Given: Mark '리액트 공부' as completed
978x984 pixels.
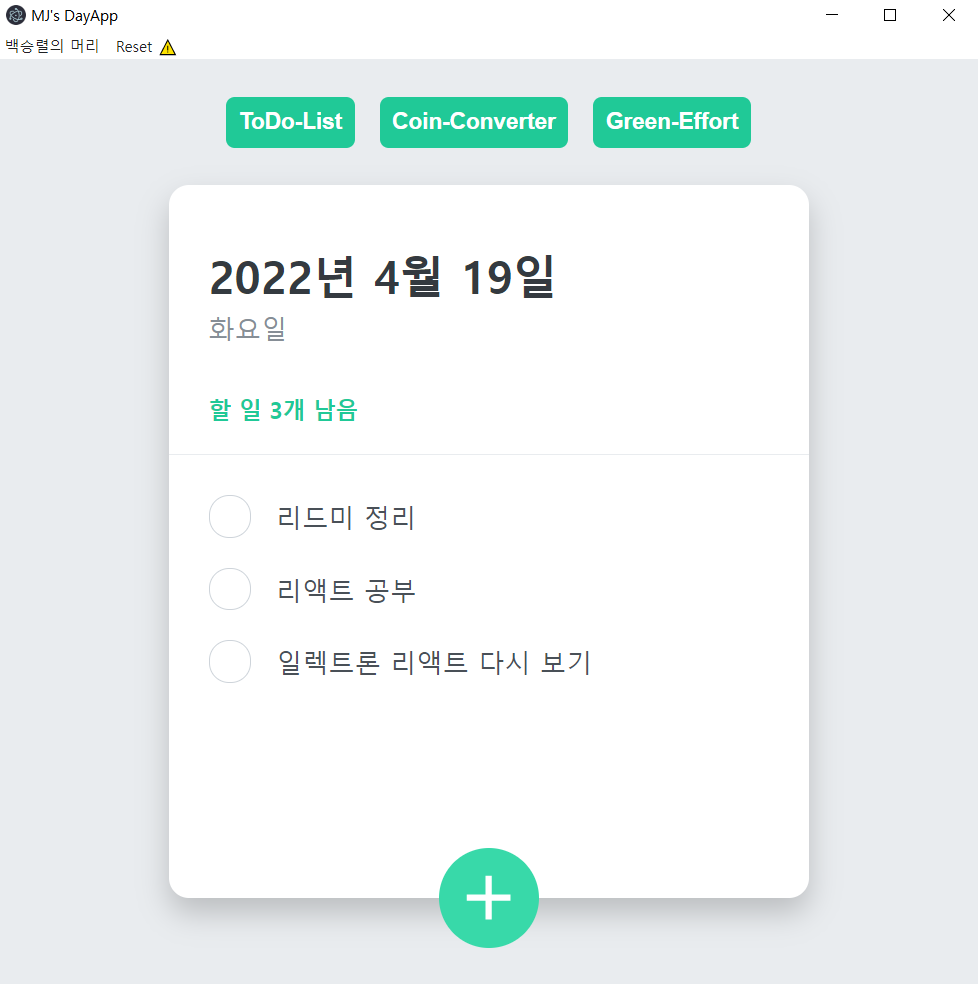Looking at the screenshot, I should (230, 589).
